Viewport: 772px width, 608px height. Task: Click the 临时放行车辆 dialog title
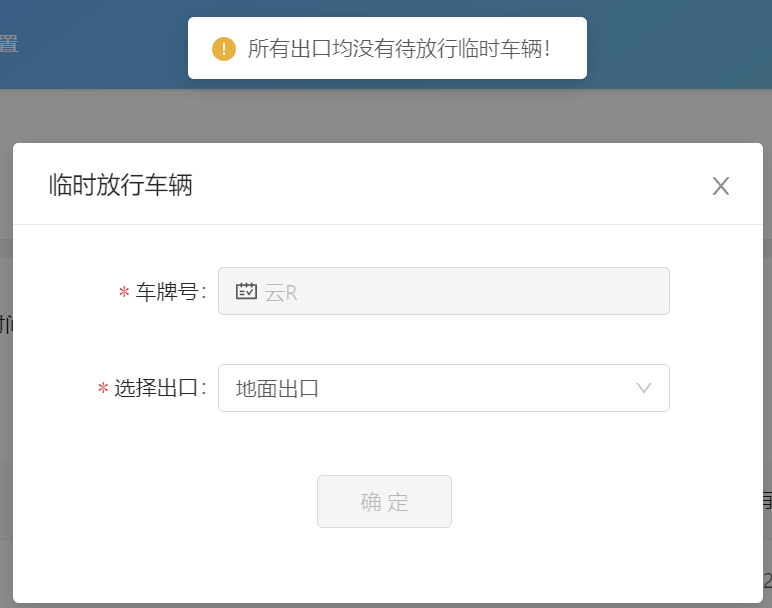pyautogui.click(x=121, y=186)
